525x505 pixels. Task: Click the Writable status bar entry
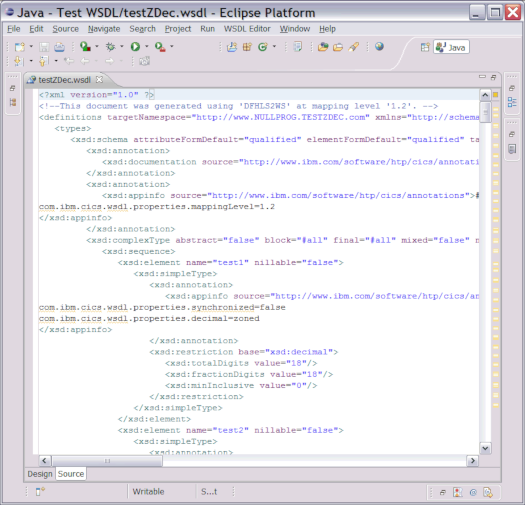[x=148, y=492]
